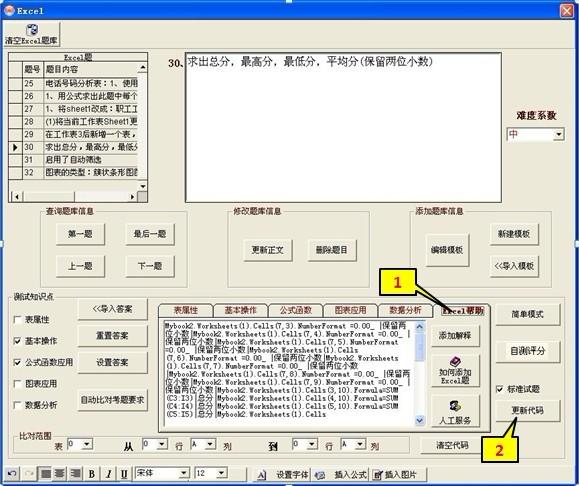This screenshot has height=486, width=579.
Task: Switch to the 表属性 tab
Action: coord(186,311)
